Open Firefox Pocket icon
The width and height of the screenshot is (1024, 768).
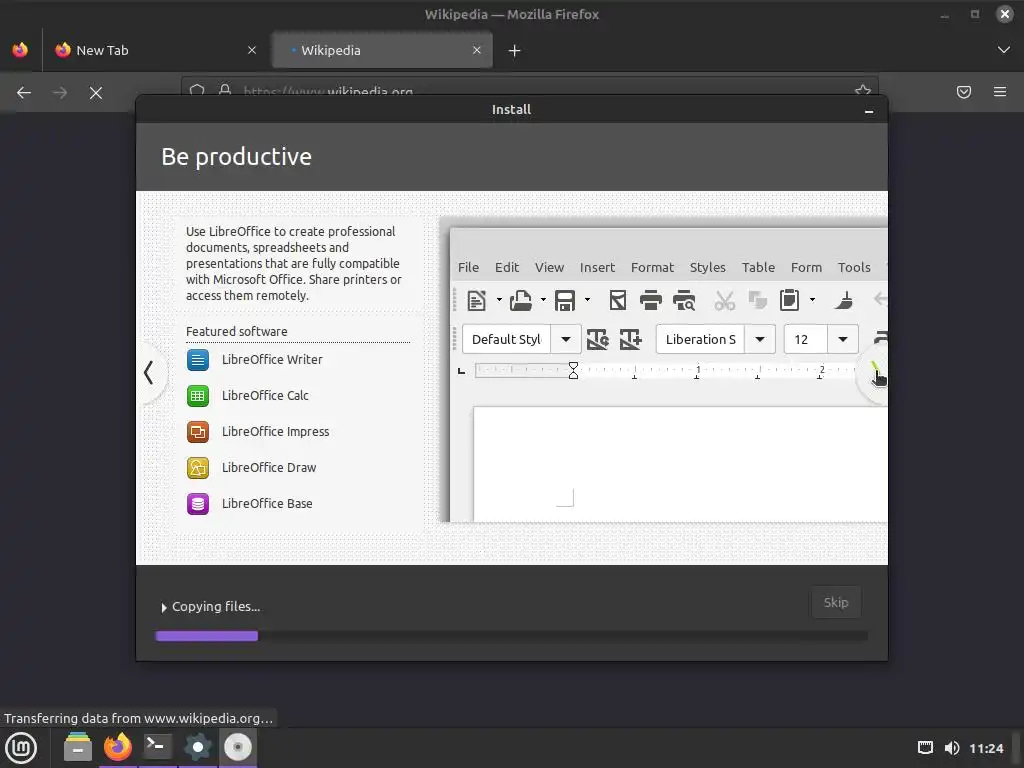[x=963, y=92]
